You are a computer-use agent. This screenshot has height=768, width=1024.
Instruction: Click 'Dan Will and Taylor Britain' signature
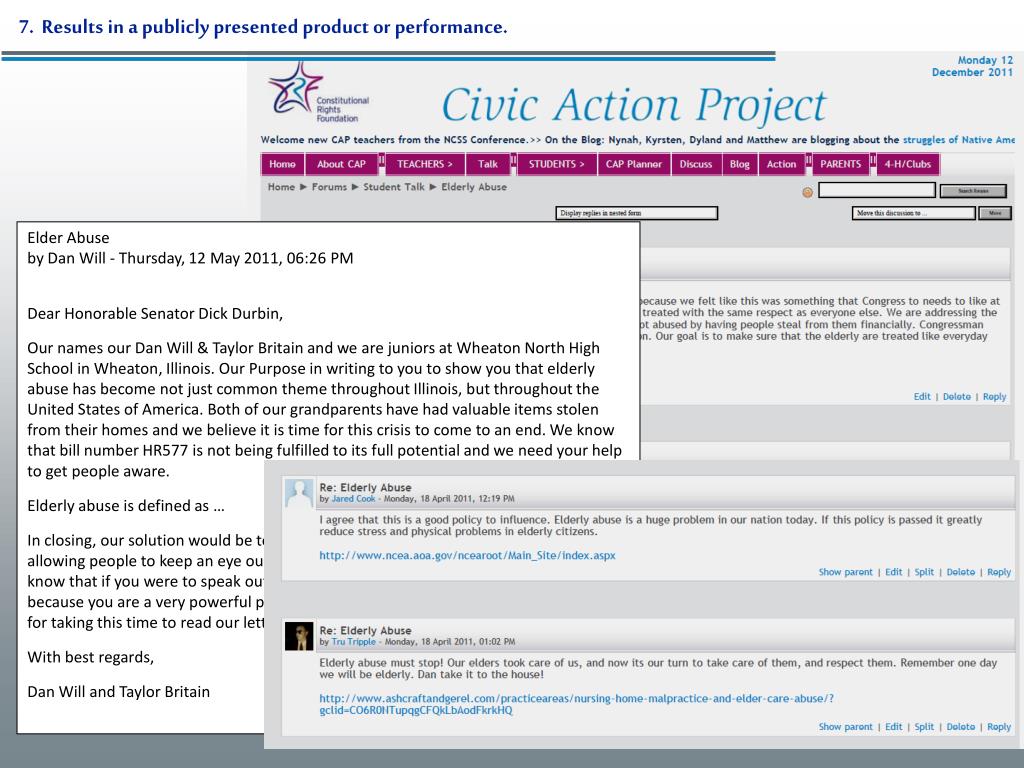click(118, 692)
